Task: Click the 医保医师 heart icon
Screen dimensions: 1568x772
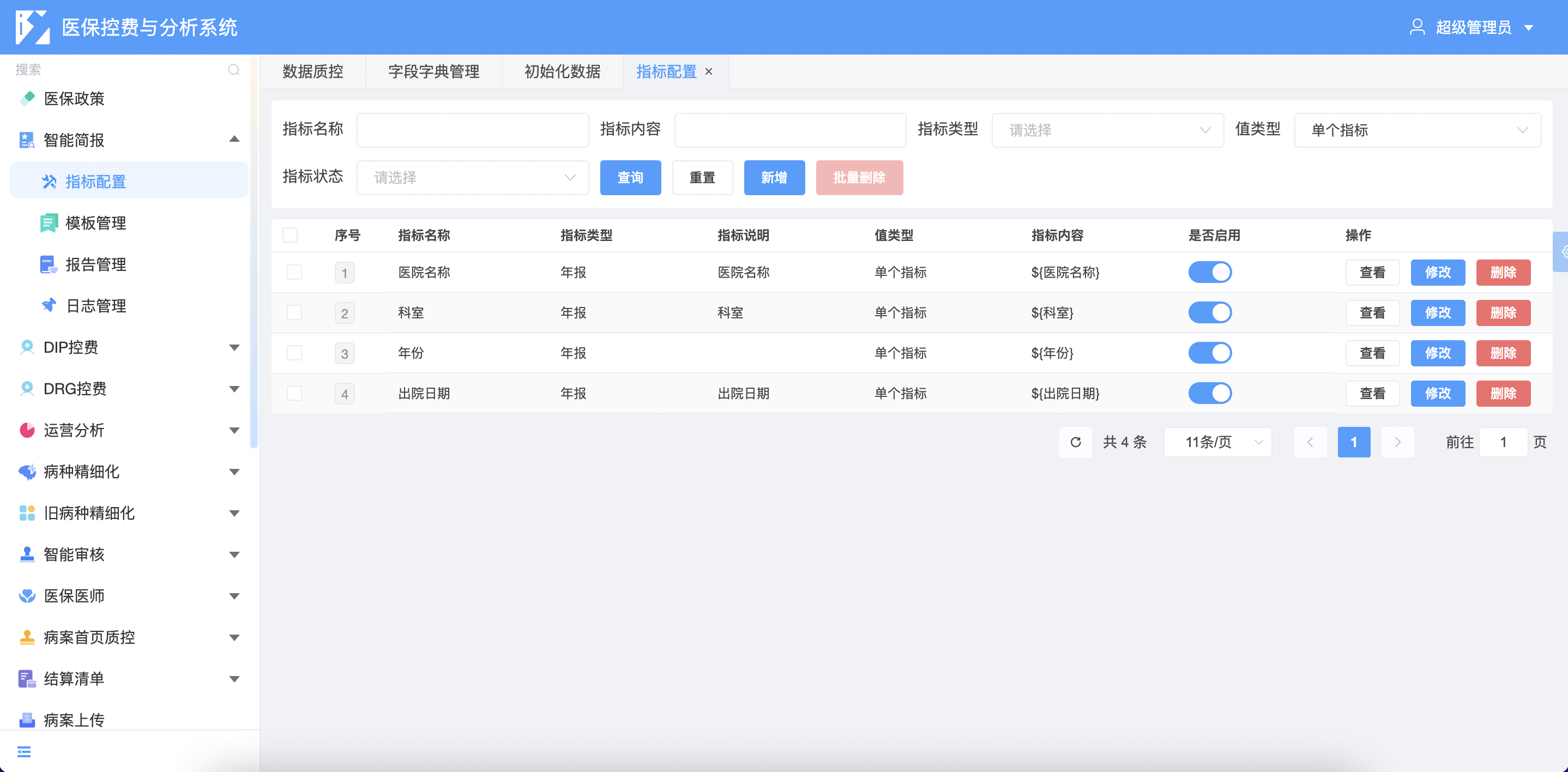Action: point(27,595)
